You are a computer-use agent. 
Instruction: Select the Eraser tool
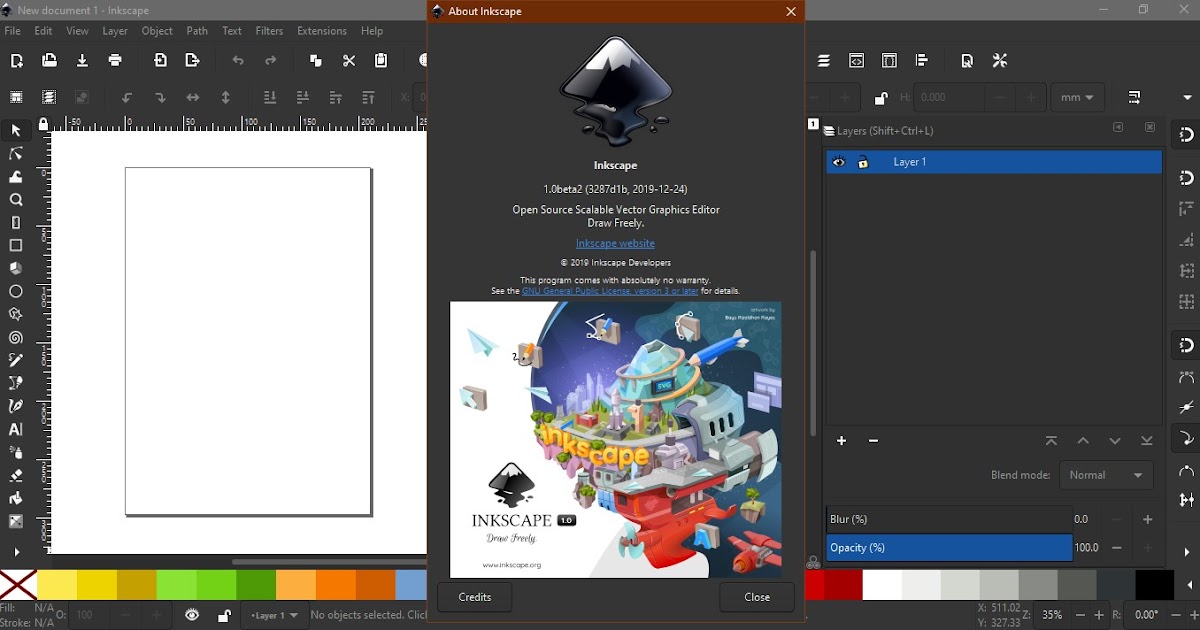16,476
